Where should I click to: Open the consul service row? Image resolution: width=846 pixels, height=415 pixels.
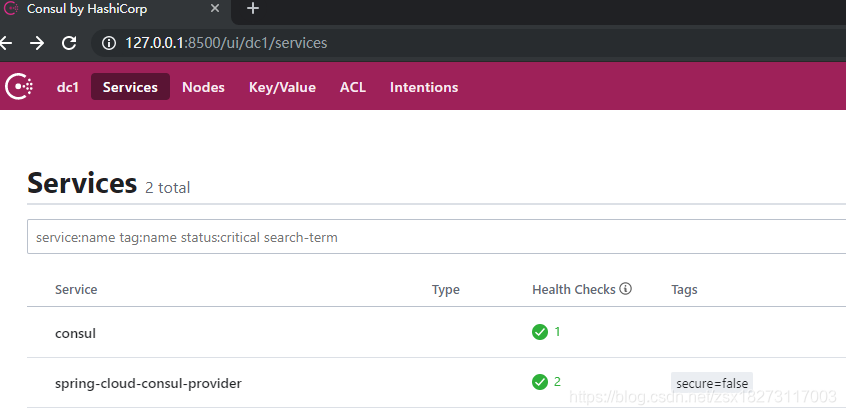pos(436,332)
